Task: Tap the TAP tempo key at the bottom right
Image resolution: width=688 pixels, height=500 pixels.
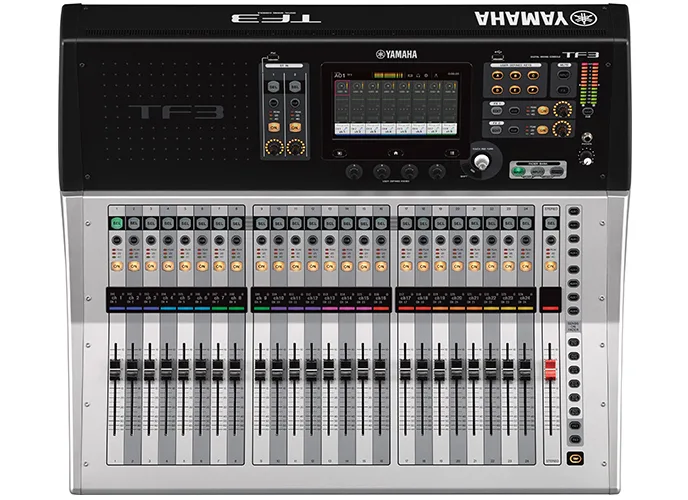Action: point(575,459)
